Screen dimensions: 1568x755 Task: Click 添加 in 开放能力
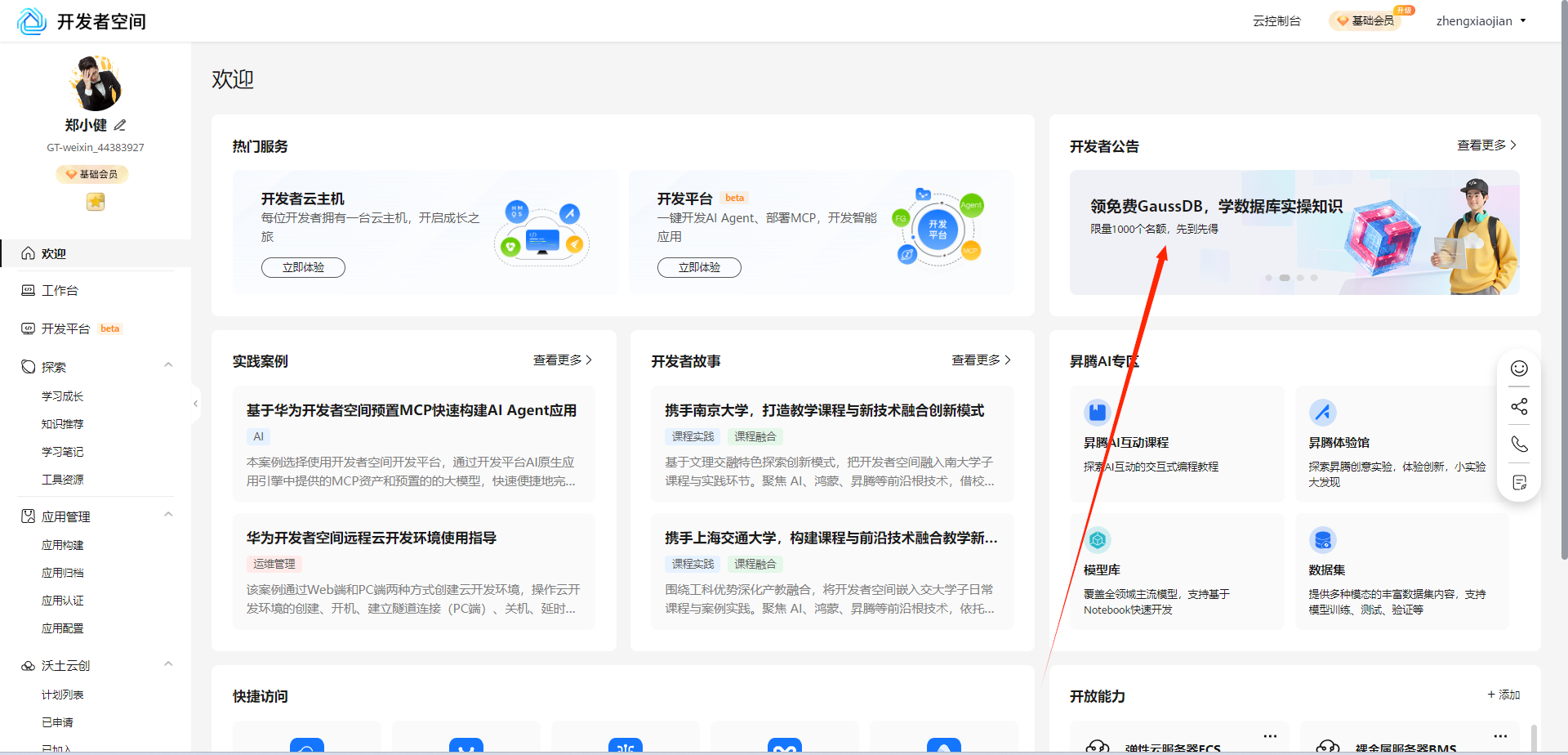[x=1503, y=695]
